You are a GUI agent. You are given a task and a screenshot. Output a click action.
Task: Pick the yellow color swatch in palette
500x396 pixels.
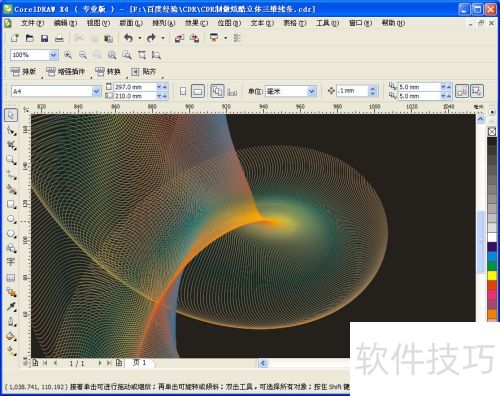[x=492, y=275]
